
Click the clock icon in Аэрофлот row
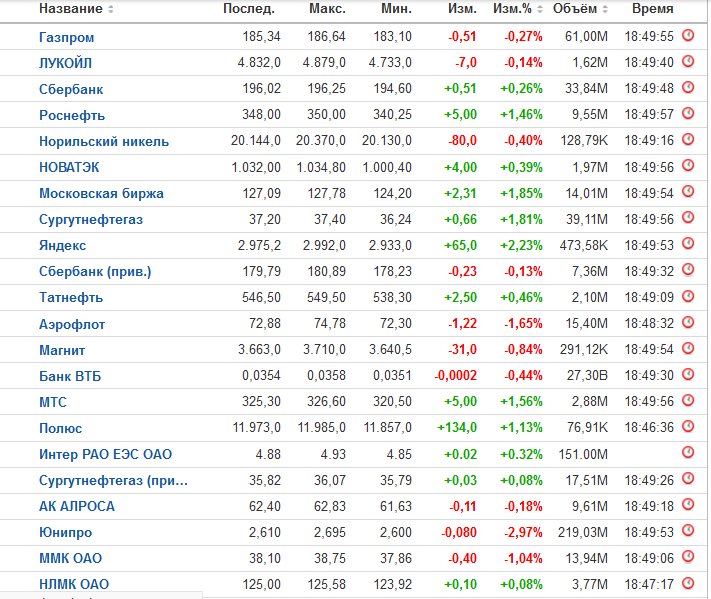pos(688,322)
